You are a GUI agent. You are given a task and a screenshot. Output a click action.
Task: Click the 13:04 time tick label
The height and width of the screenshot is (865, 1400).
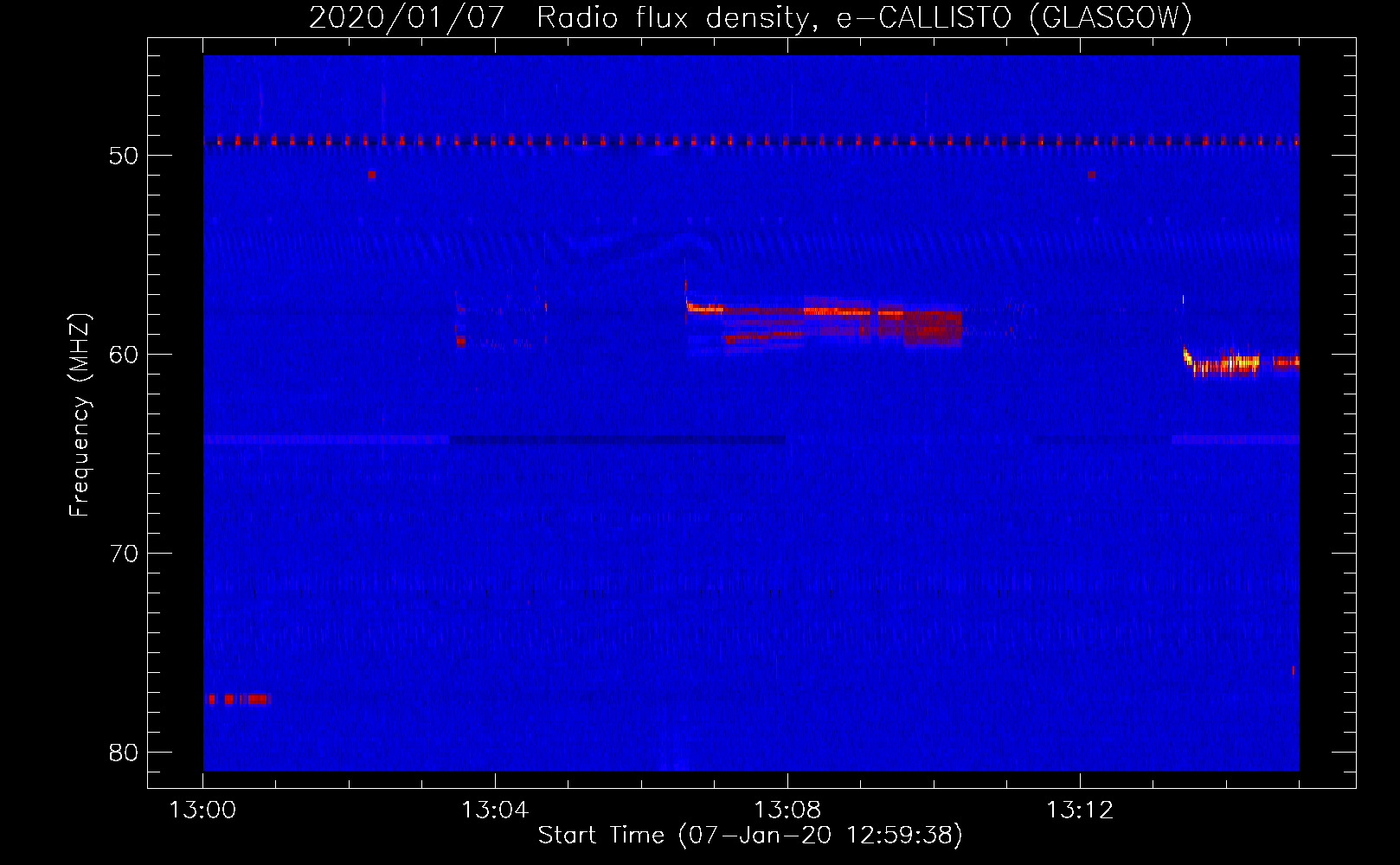pos(495,811)
